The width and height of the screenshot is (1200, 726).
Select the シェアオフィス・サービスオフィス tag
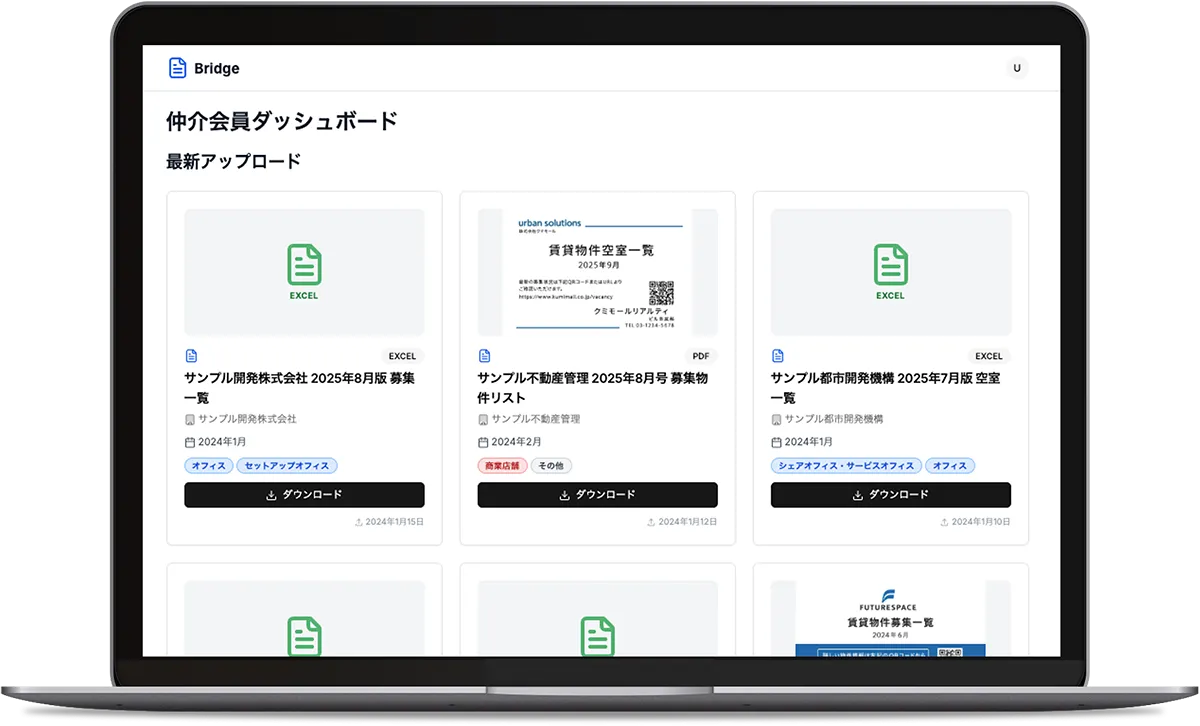pyautogui.click(x=846, y=466)
